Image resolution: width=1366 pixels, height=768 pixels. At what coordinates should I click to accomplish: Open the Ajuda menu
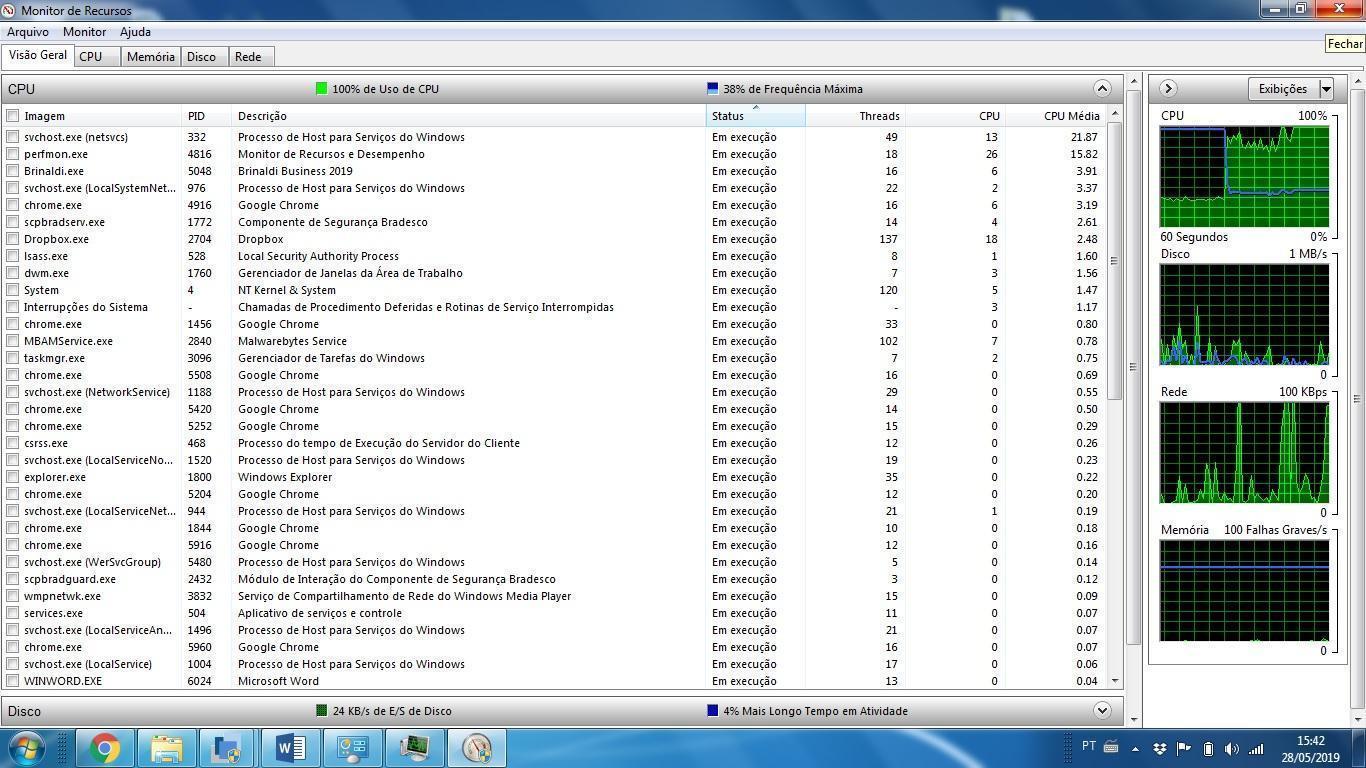click(x=135, y=32)
